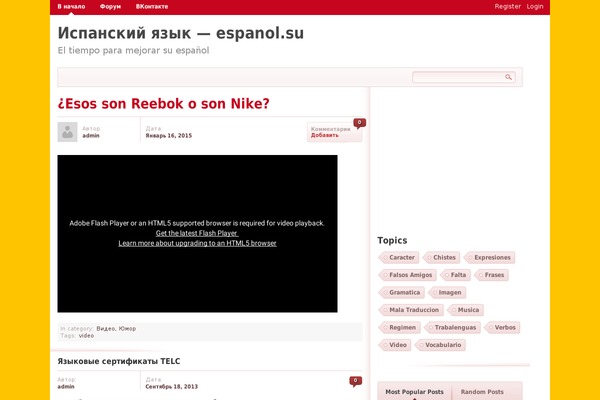600x400 pixels.
Task: Focus the search input field
Action: coord(459,77)
